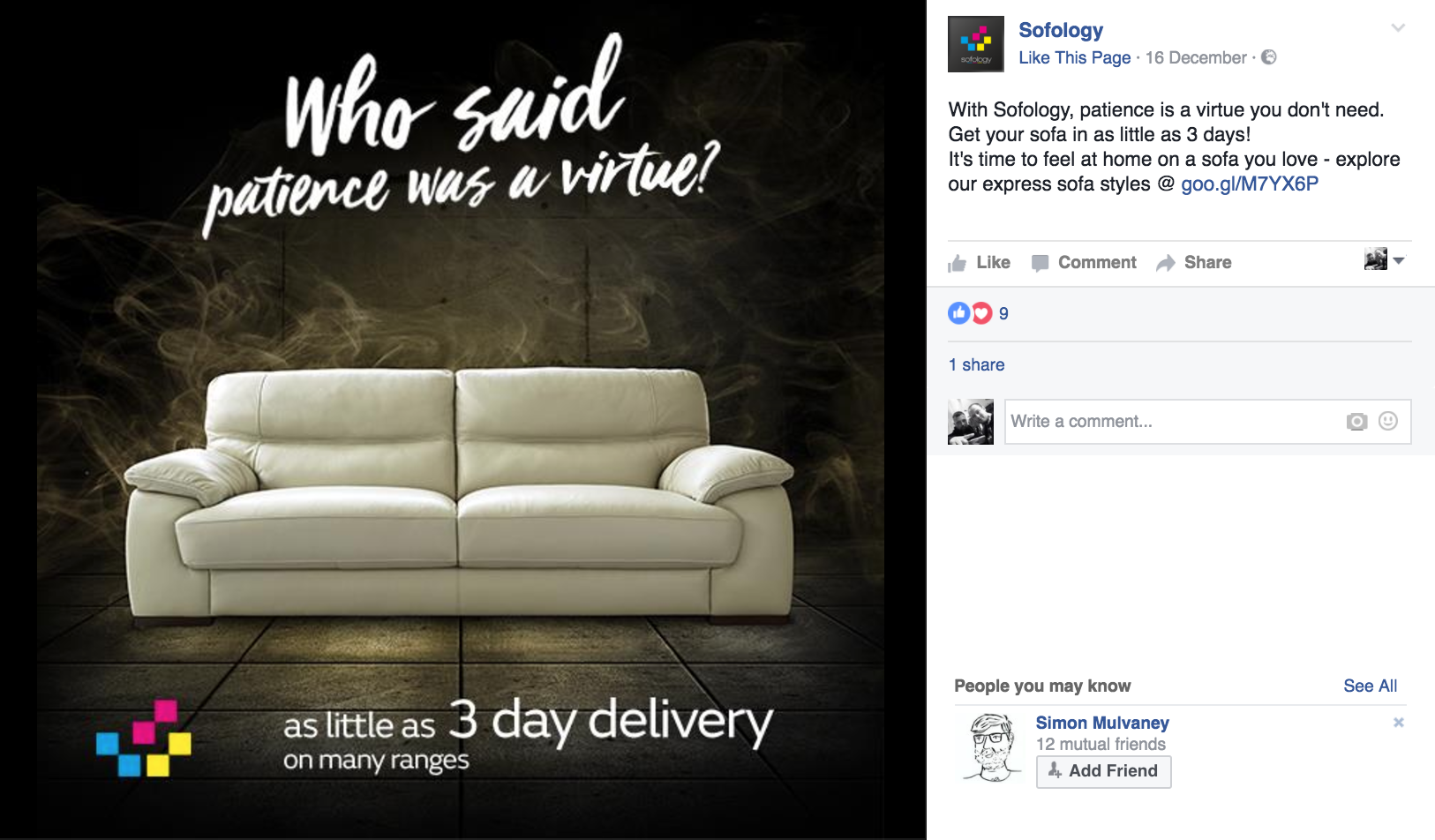Viewport: 1435px width, 840px height.
Task: Attach a photo using the camera icon
Action: pyautogui.click(x=1357, y=422)
